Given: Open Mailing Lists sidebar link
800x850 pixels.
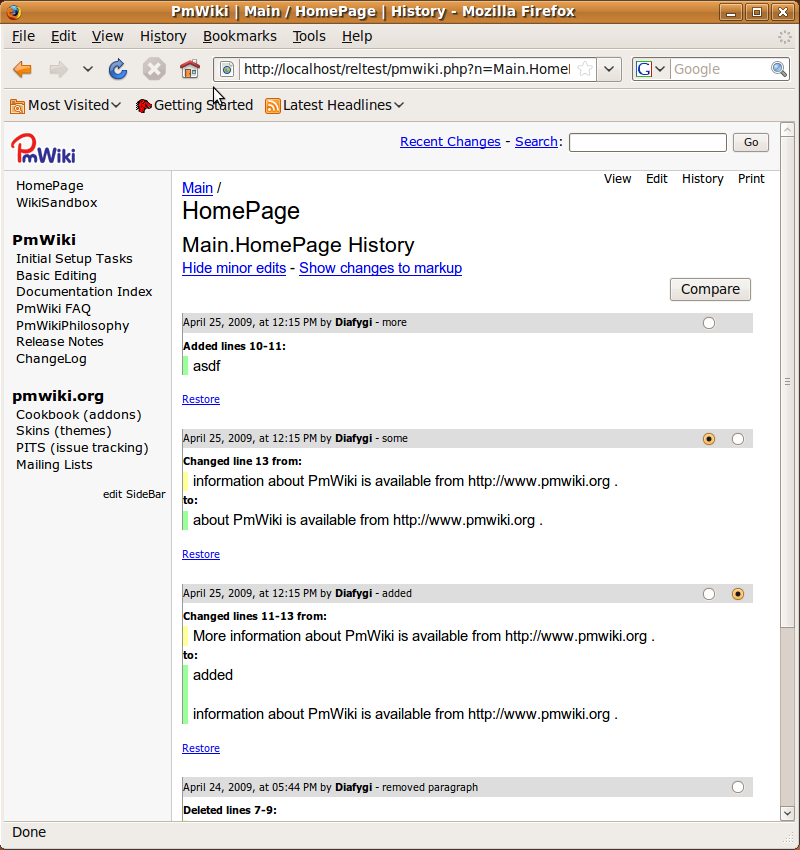Looking at the screenshot, I should 54,465.
